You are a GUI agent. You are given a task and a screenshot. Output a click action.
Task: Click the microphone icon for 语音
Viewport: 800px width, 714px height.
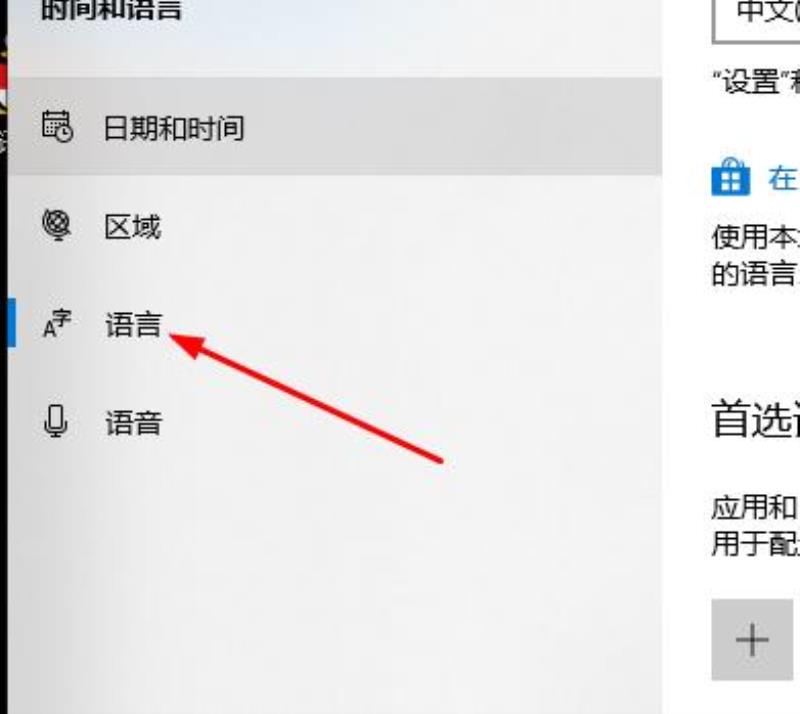56,422
